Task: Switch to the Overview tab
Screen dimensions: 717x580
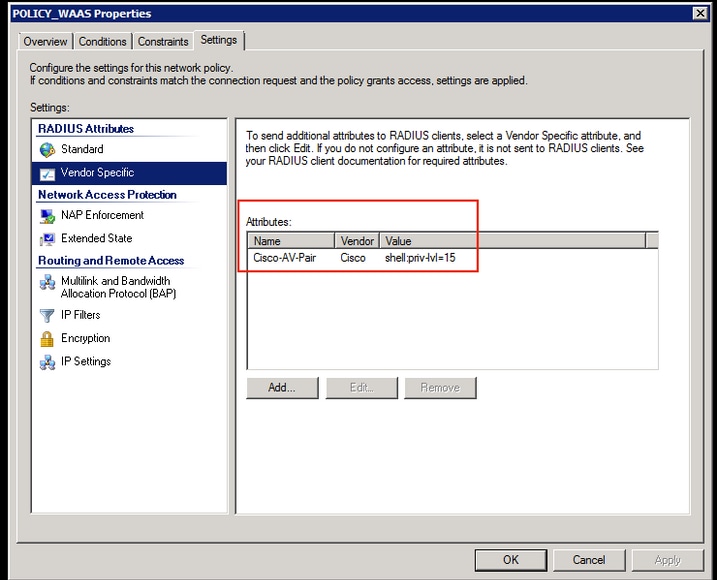Action: pos(45,42)
